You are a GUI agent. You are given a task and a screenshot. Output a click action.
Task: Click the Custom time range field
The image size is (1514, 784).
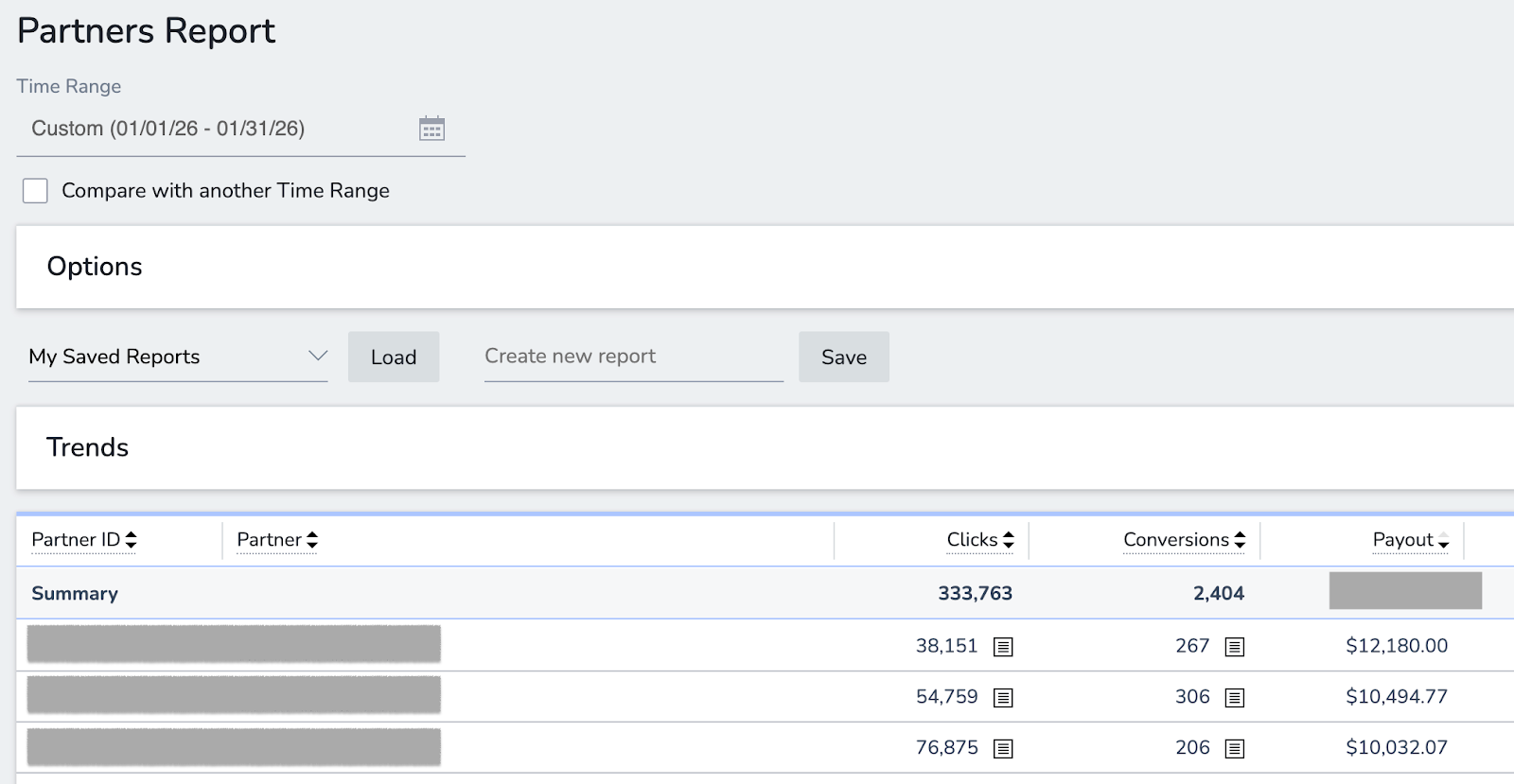pos(240,130)
